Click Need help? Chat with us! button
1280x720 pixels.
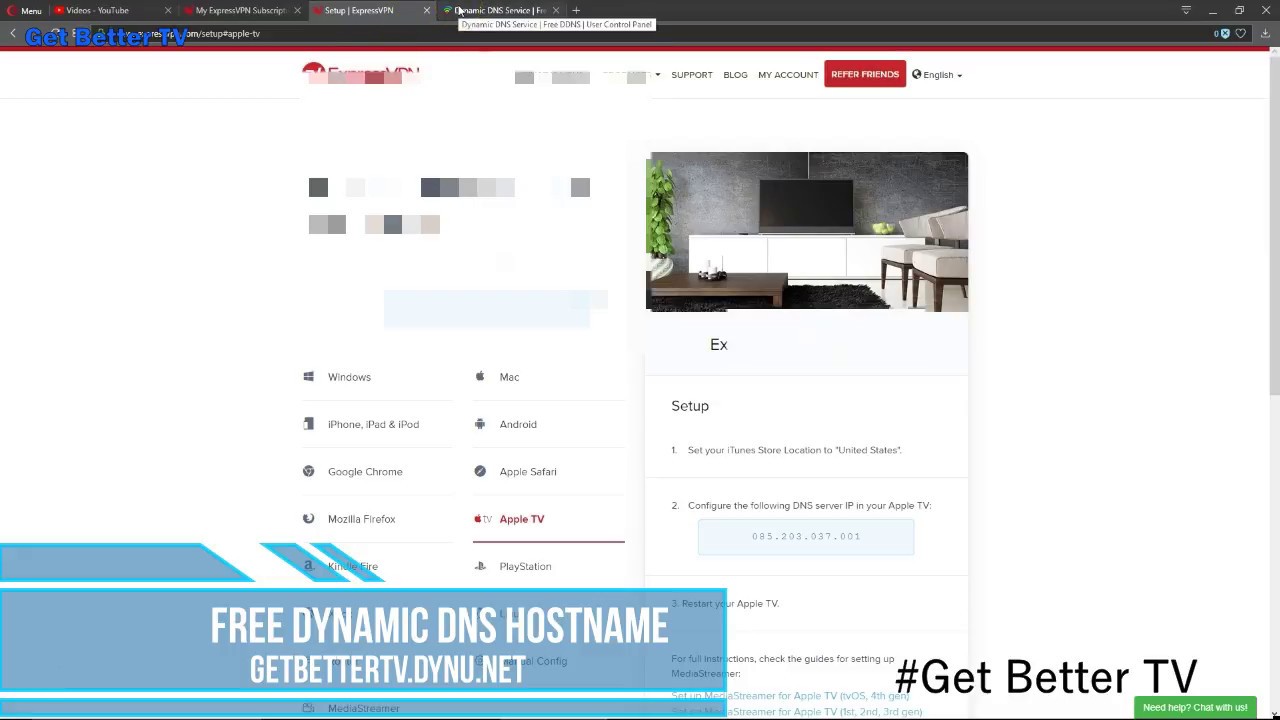[x=1195, y=707]
